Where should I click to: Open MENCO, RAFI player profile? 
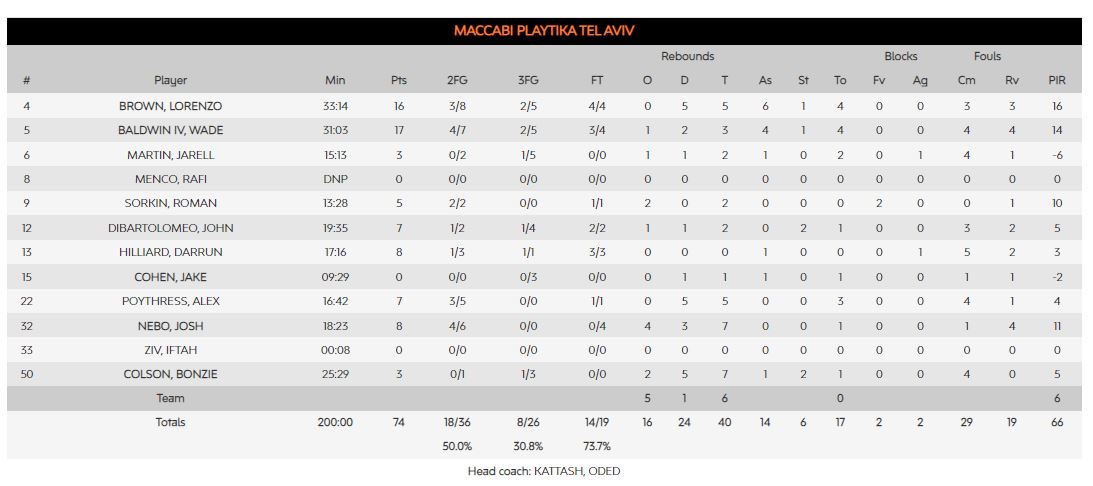coord(170,179)
